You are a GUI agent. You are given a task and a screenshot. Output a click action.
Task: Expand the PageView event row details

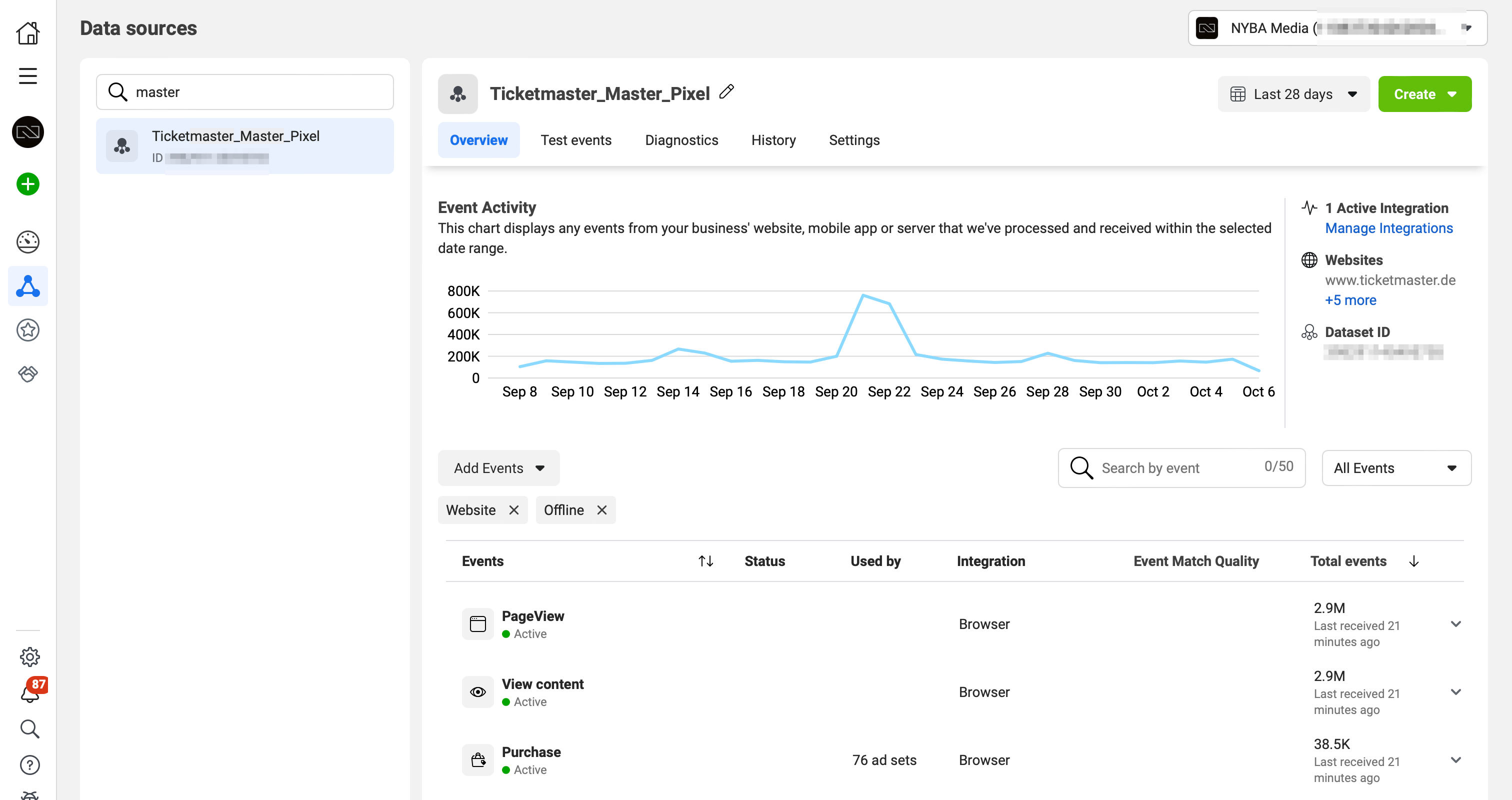click(x=1456, y=624)
